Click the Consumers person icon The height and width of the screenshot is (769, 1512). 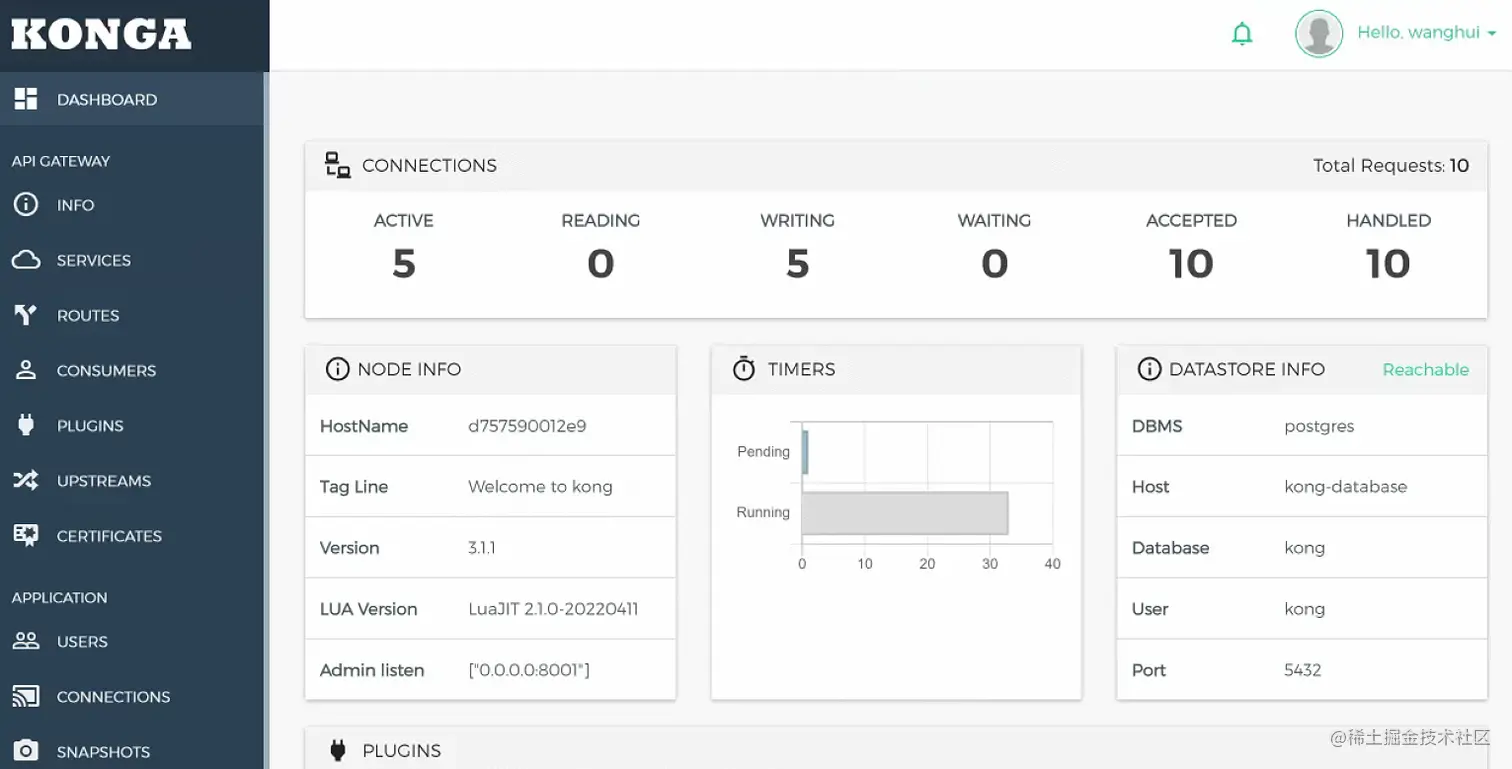(26, 370)
